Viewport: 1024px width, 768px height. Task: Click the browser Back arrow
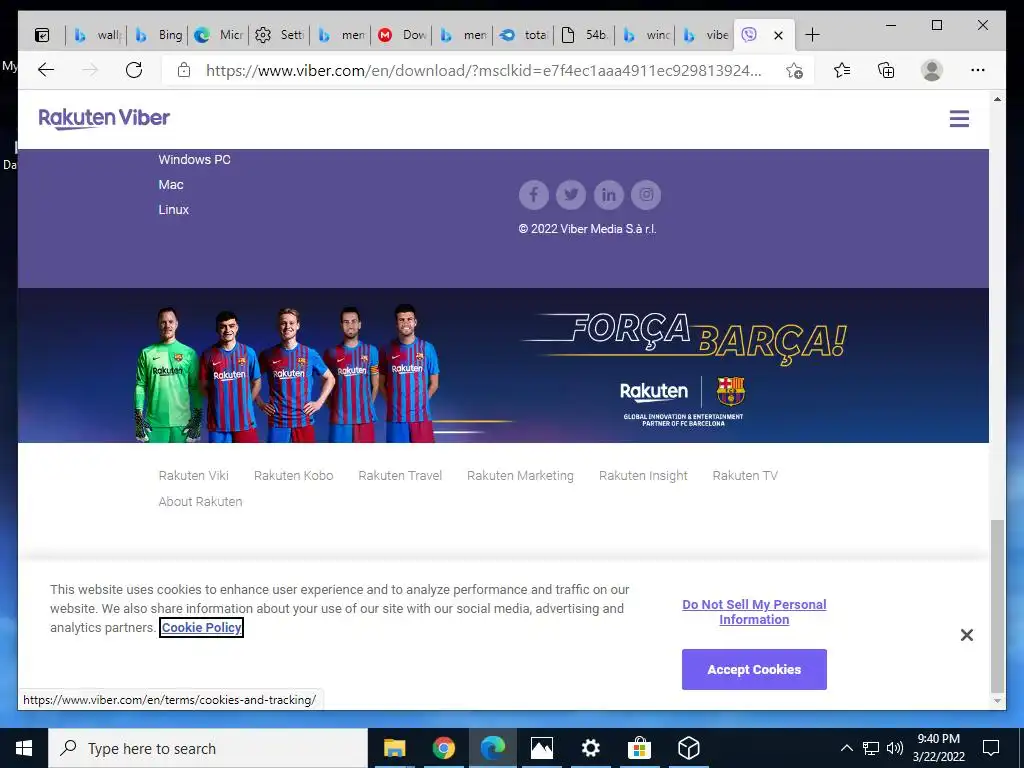coord(46,70)
